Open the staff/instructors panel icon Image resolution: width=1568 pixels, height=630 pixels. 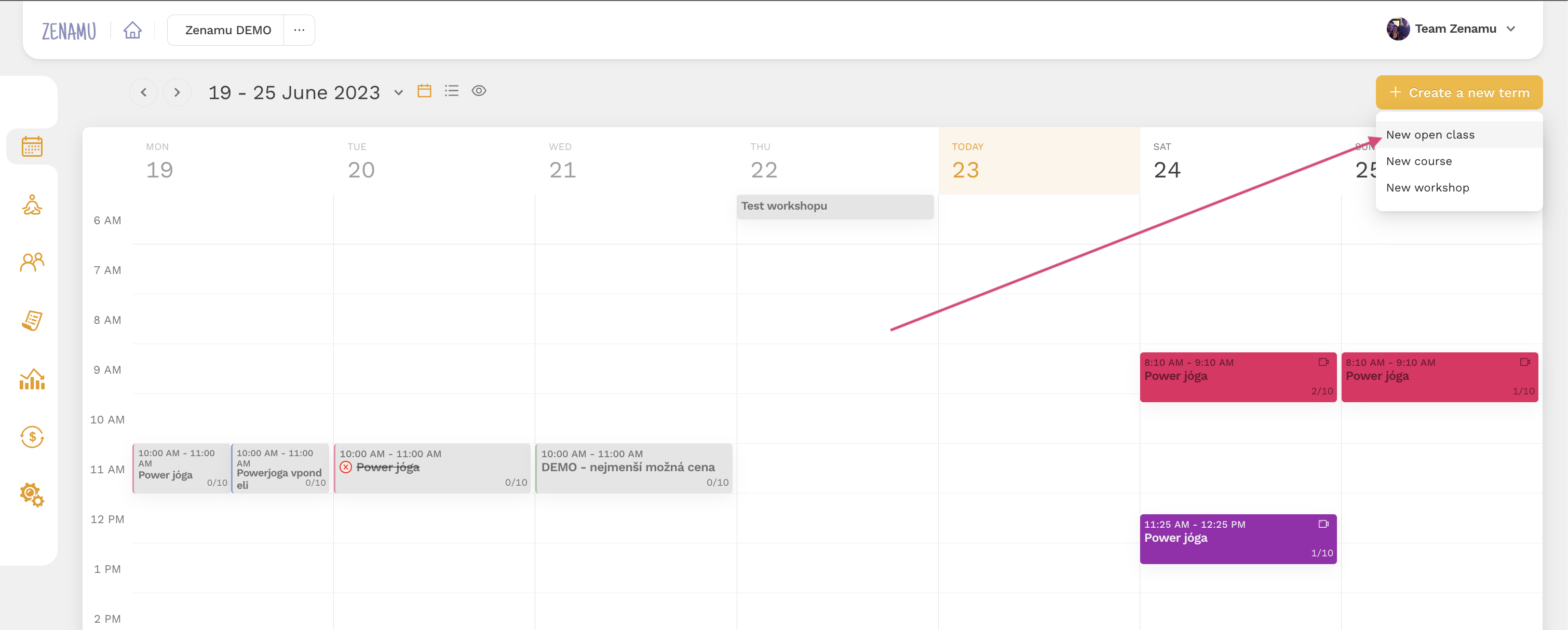click(x=29, y=261)
